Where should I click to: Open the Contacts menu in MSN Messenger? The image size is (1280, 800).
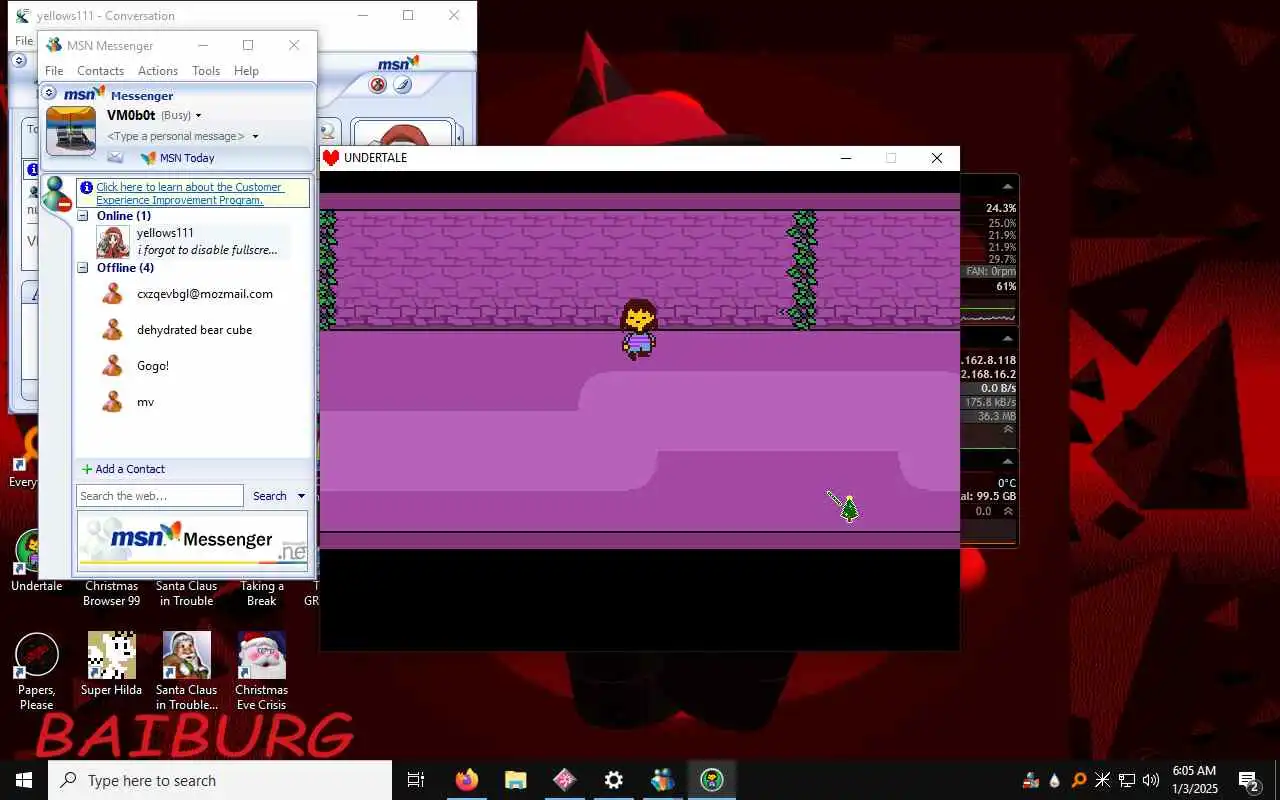pos(100,71)
